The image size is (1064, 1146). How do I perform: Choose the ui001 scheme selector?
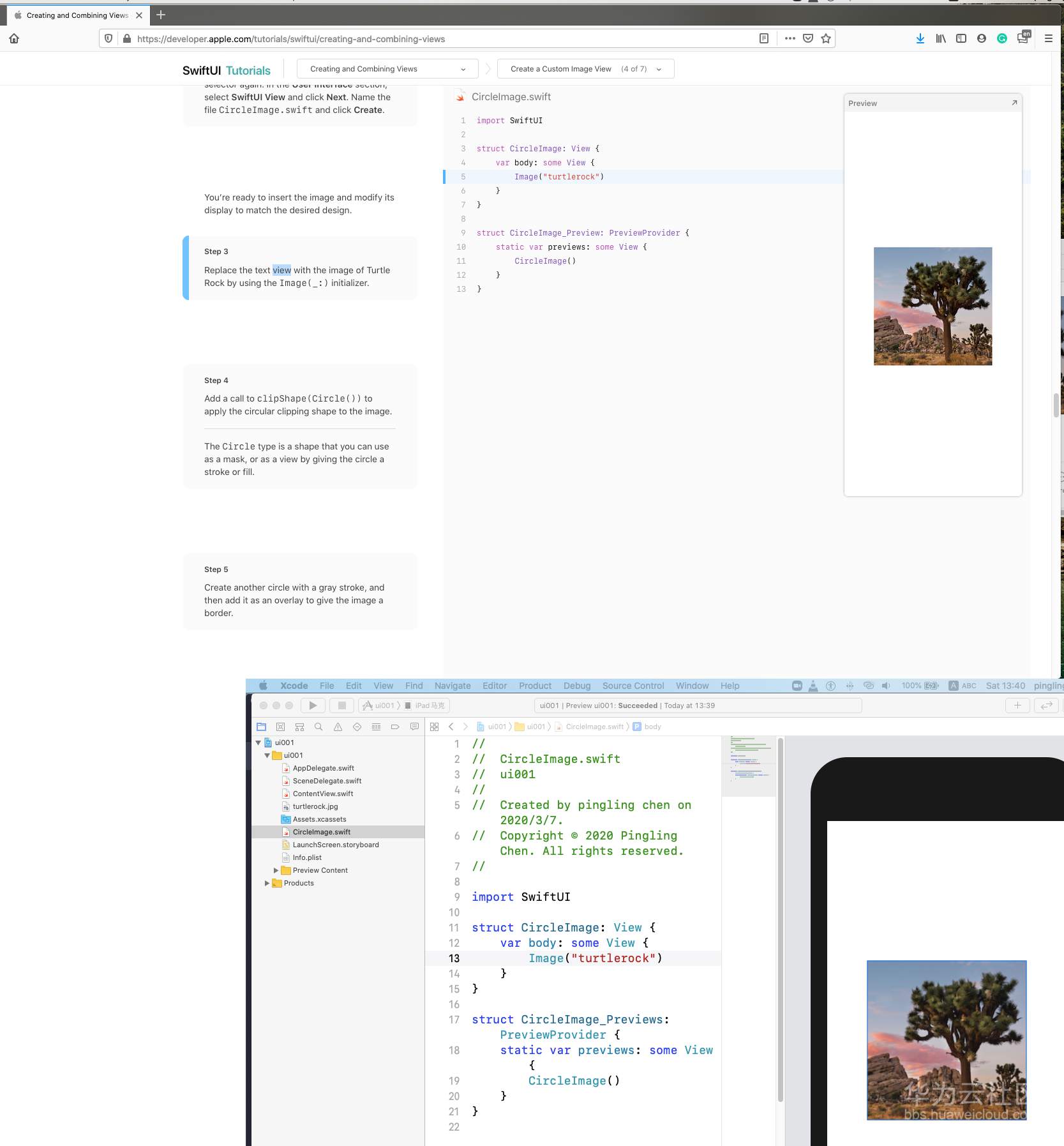(379, 705)
